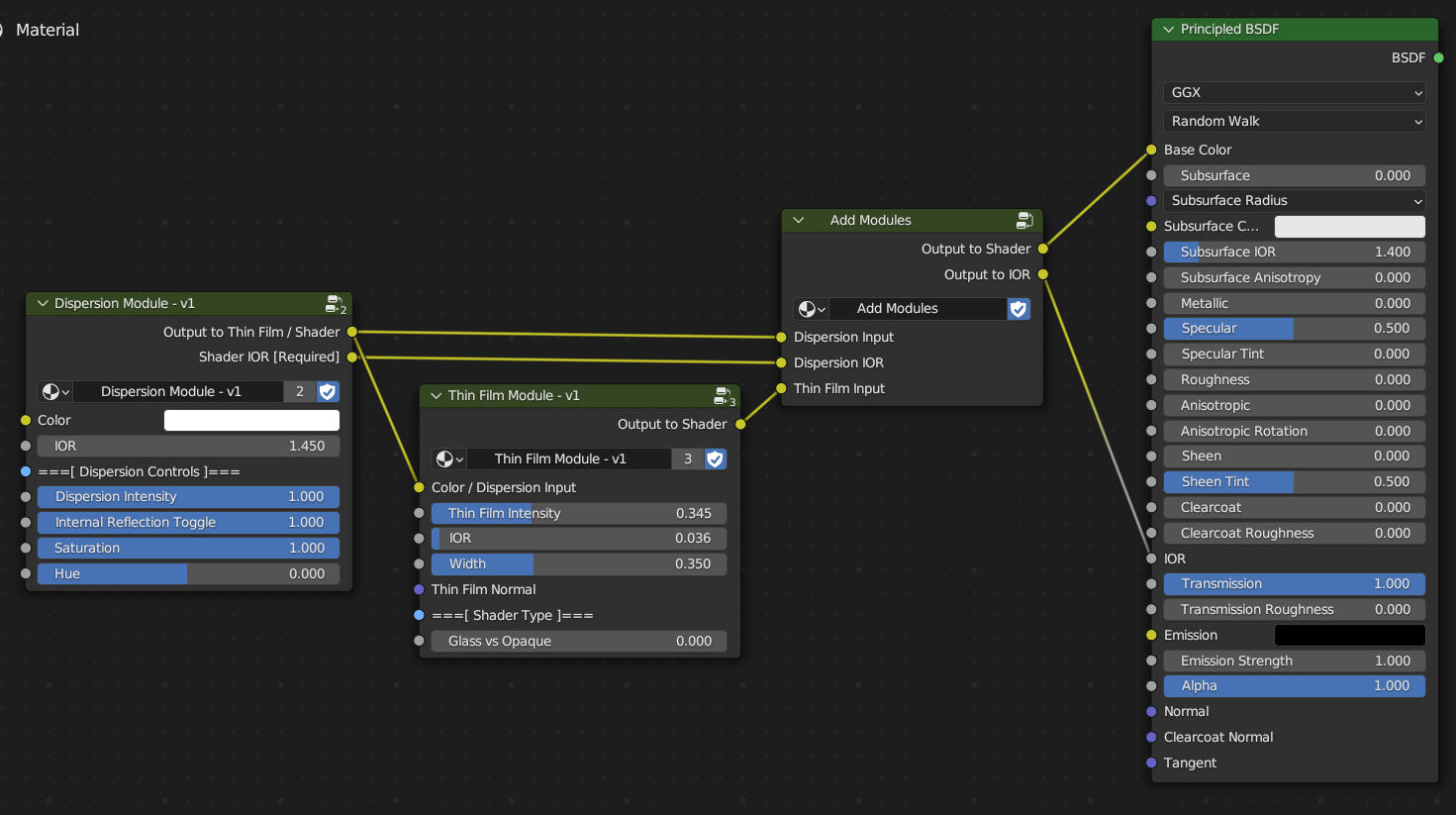Collapse the Principled BSDF node
The image size is (1456, 815).
coord(1168,30)
